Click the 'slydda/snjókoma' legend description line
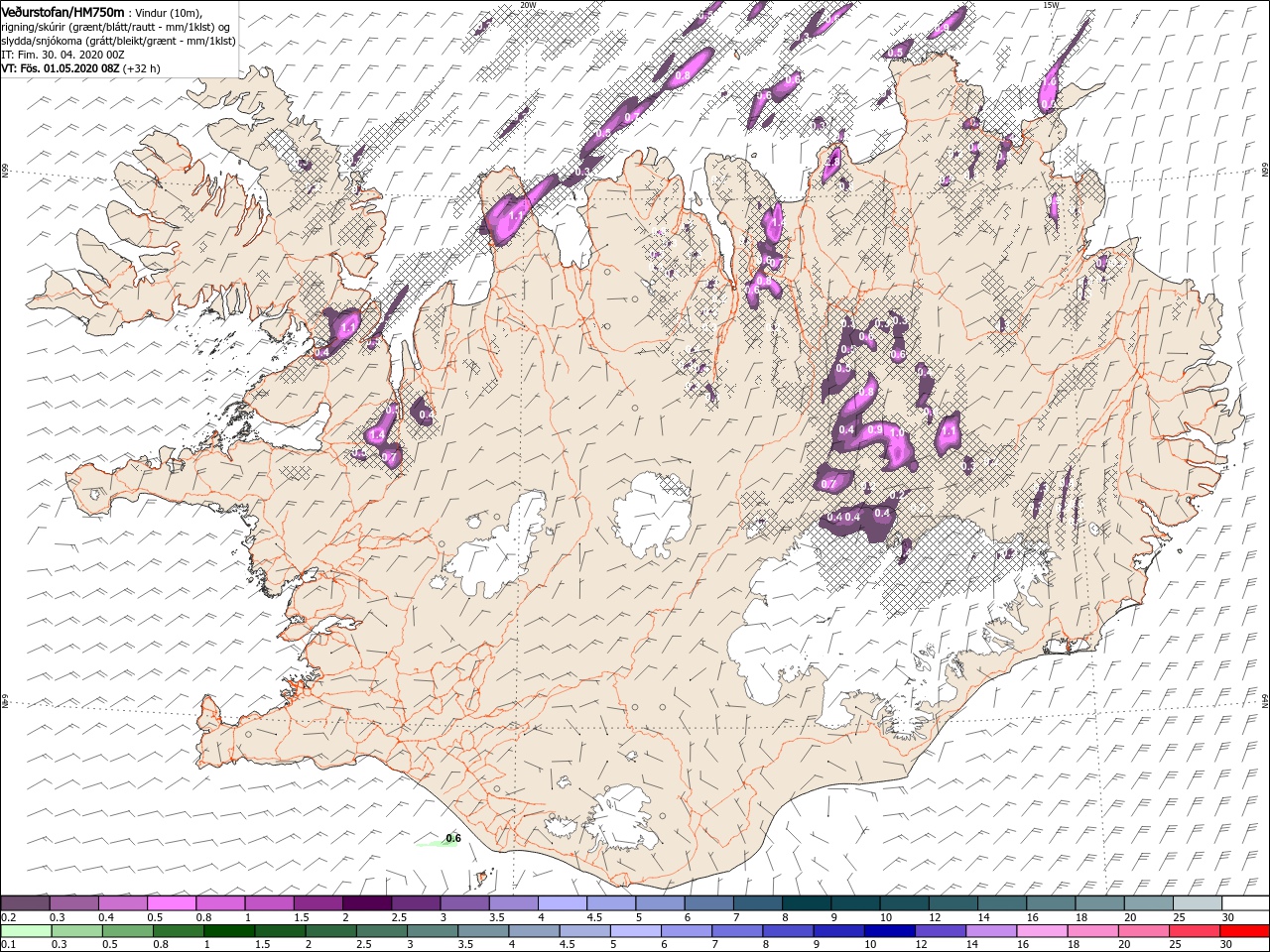 118,41
